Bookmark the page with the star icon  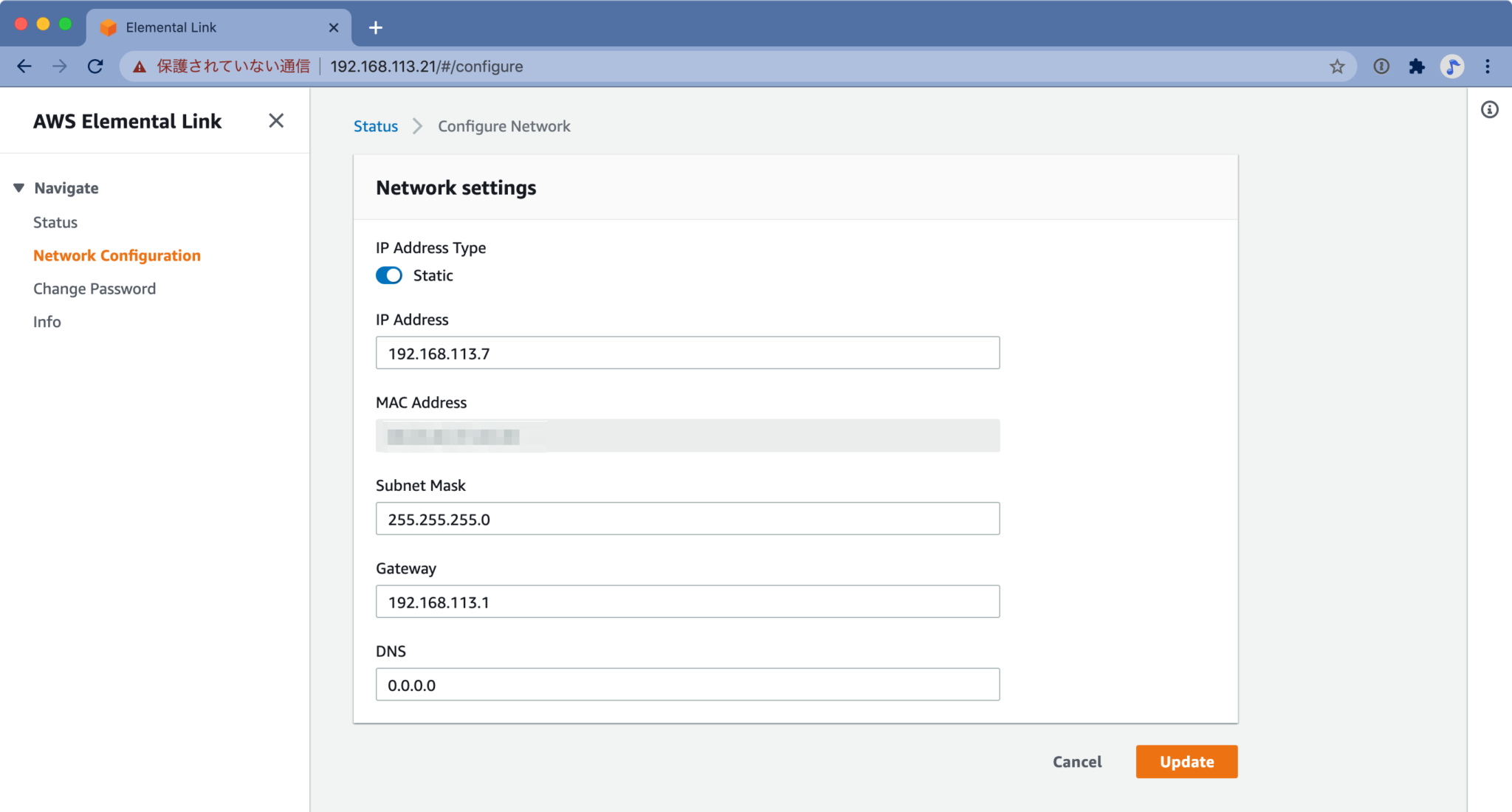(1336, 66)
